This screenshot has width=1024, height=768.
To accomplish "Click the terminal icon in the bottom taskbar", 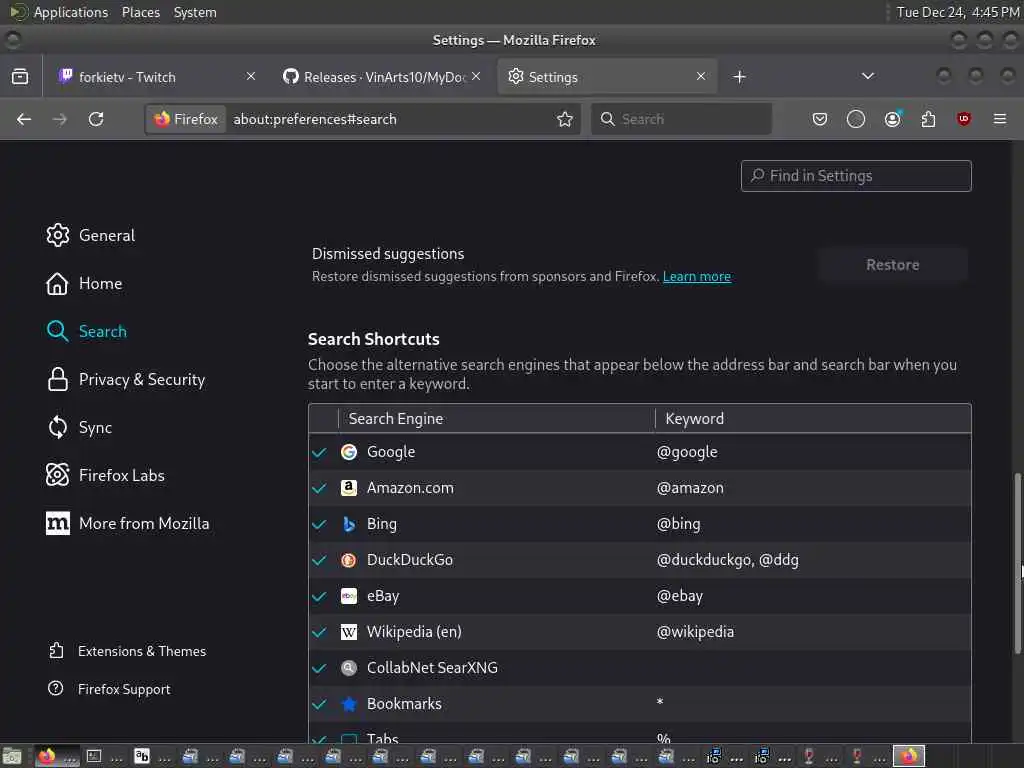I will click(94, 756).
